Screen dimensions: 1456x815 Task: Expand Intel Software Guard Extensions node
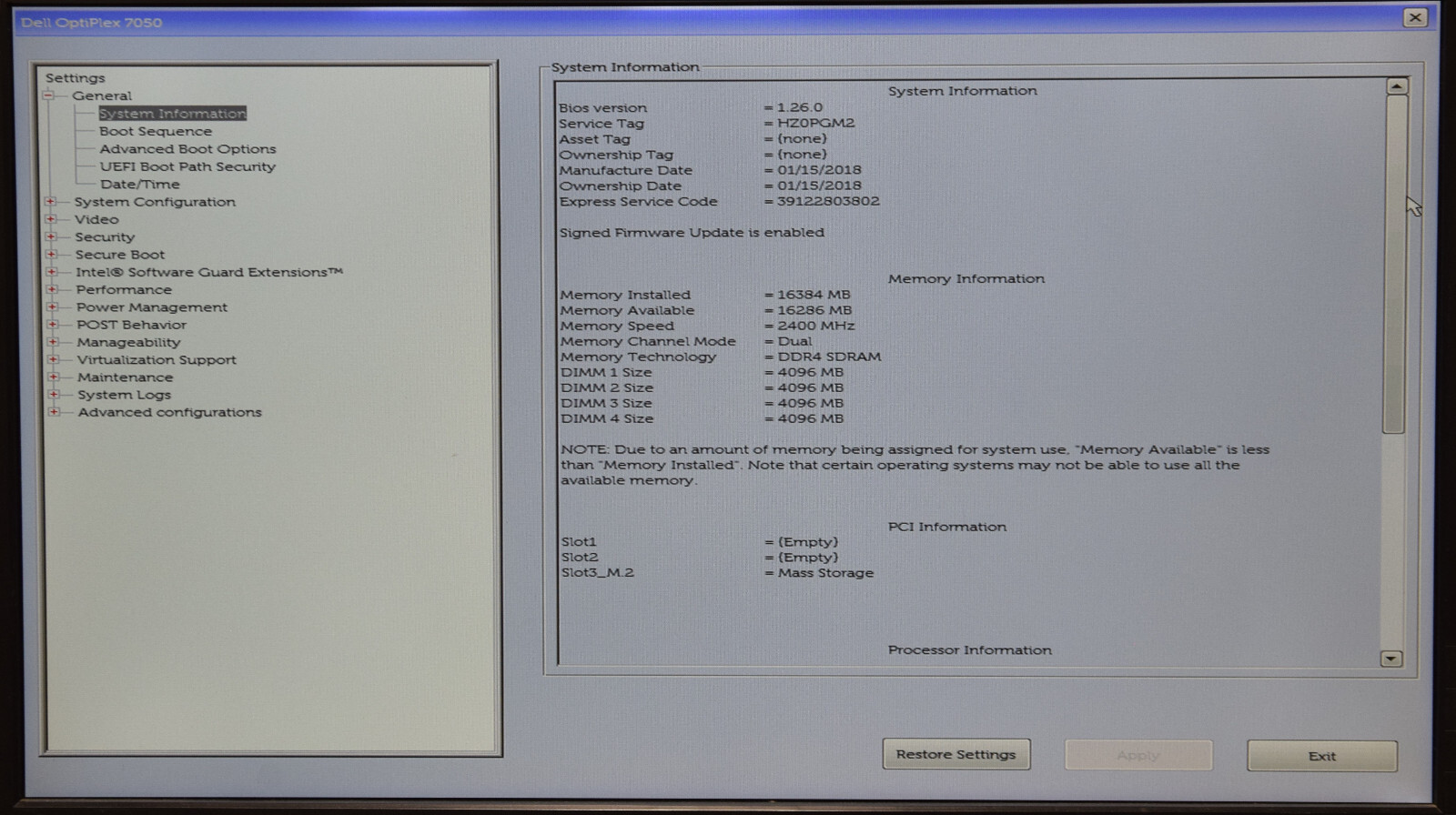pos(52,272)
